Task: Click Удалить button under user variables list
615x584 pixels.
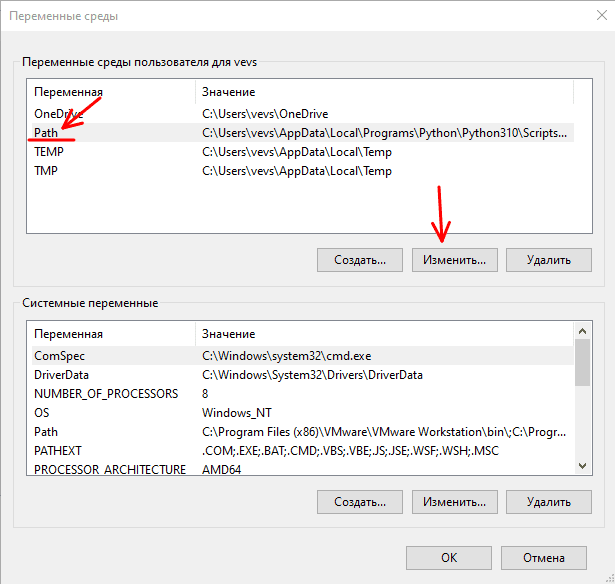Action: click(x=549, y=260)
